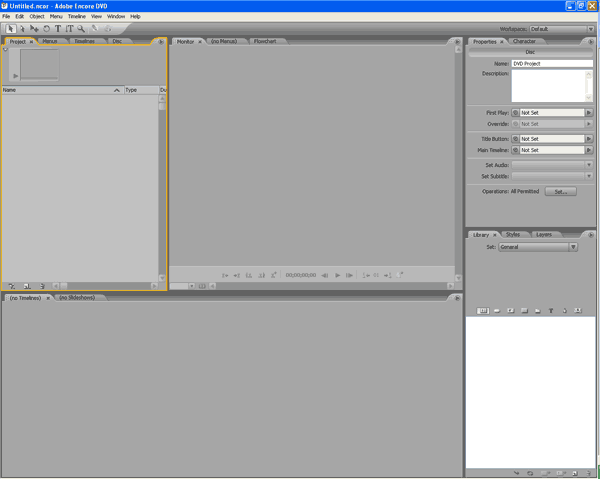600x479 pixels.
Task: Click Project panel new item icon
Action: point(27,286)
